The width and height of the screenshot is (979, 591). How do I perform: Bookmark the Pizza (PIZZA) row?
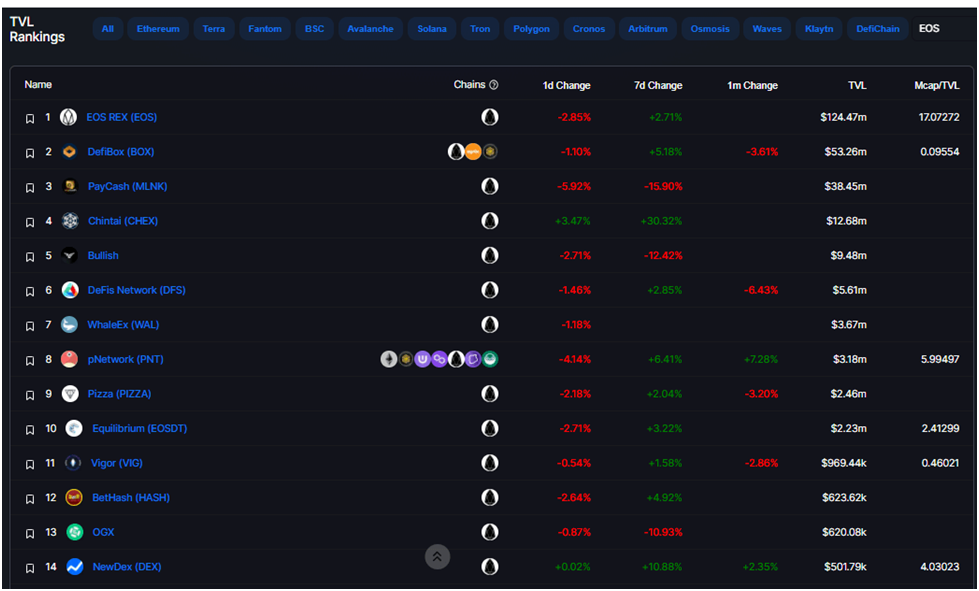point(29,395)
